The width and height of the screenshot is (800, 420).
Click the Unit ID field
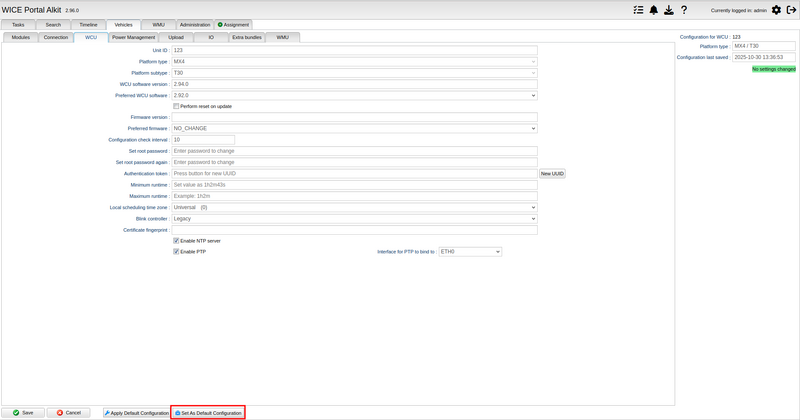(354, 51)
